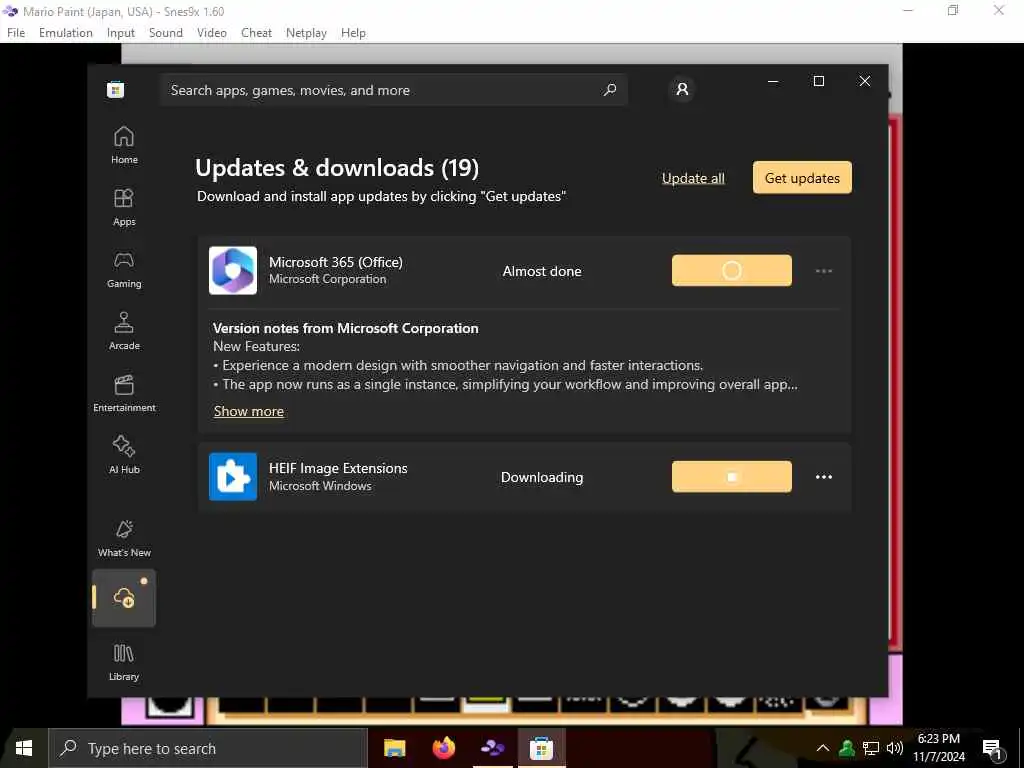The height and width of the screenshot is (768, 1024).
Task: Click the Update all link
Action: point(693,178)
